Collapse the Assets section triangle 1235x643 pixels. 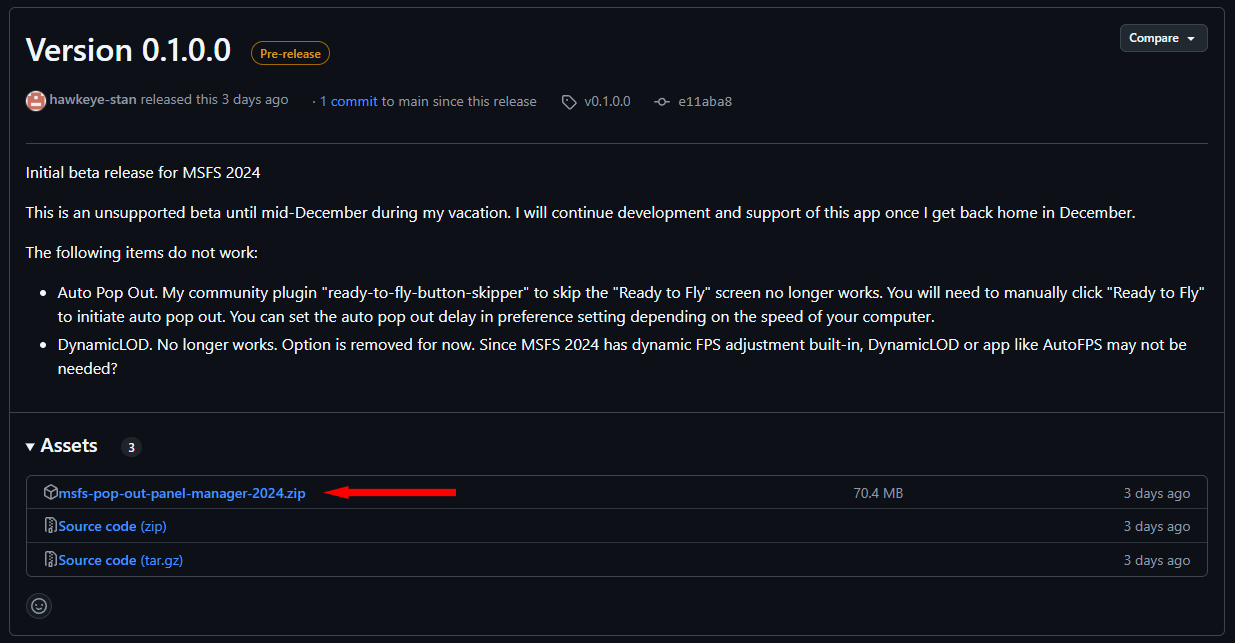[x=31, y=446]
